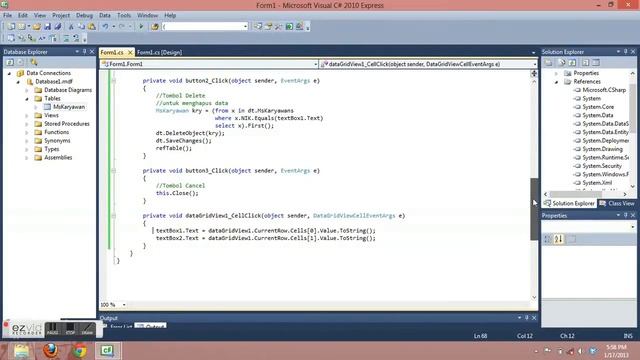Screen dimensions: 640x360
Task: Click View Code icon in Solution Explorer toolbar
Action: [x=585, y=62]
